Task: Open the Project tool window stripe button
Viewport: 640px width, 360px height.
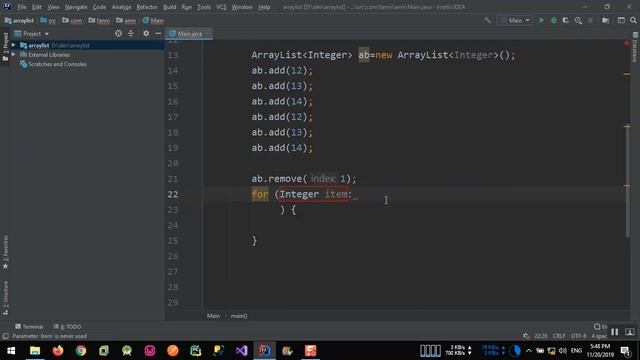Action: pos(5,47)
